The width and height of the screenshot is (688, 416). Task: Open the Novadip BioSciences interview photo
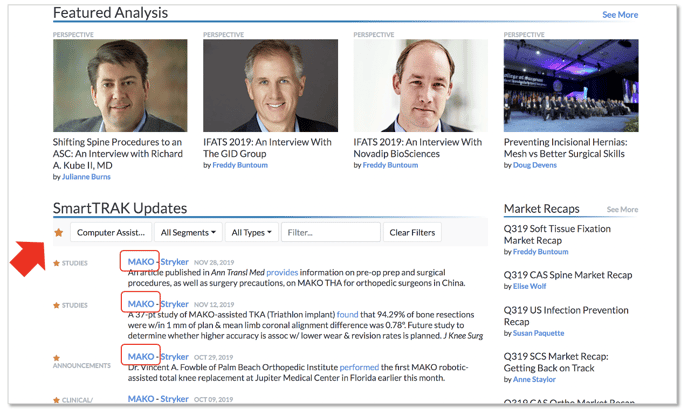[421, 86]
